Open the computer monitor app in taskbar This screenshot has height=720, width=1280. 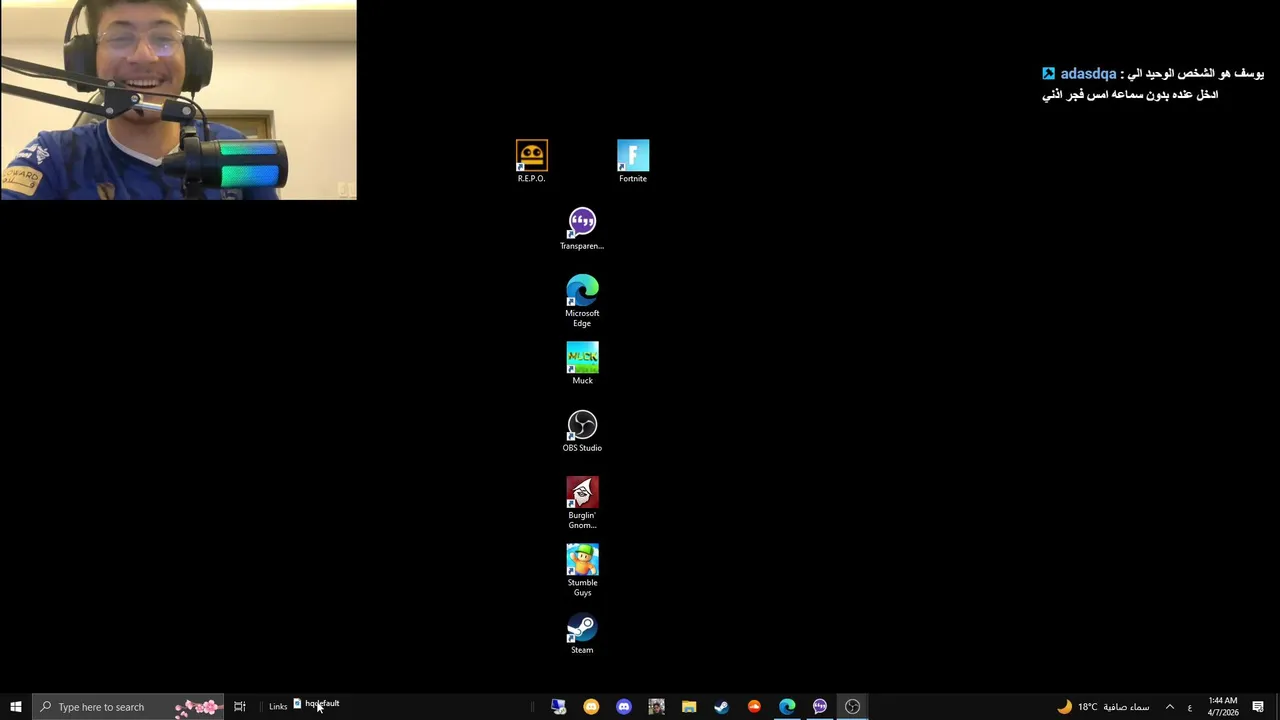pos(559,707)
